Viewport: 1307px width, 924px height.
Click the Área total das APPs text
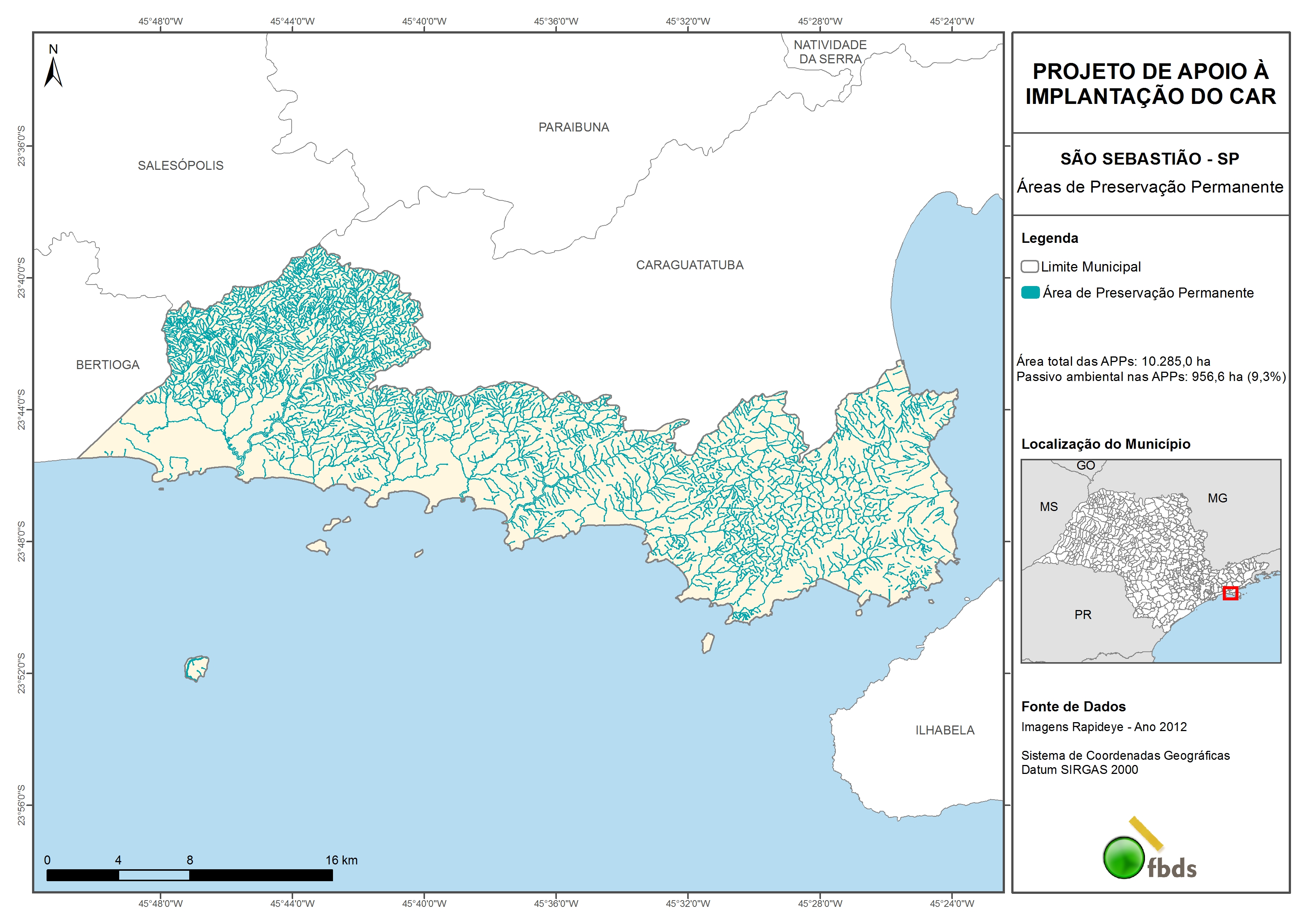point(1113,361)
